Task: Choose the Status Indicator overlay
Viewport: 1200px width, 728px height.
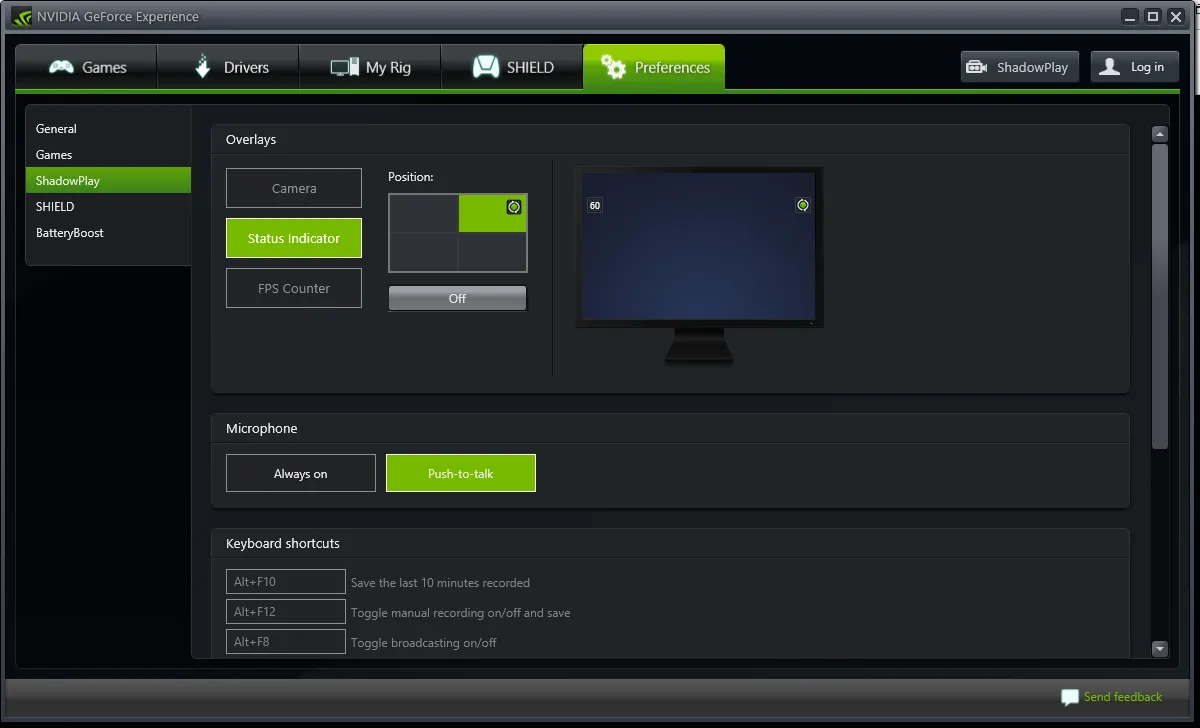Action: [x=294, y=238]
